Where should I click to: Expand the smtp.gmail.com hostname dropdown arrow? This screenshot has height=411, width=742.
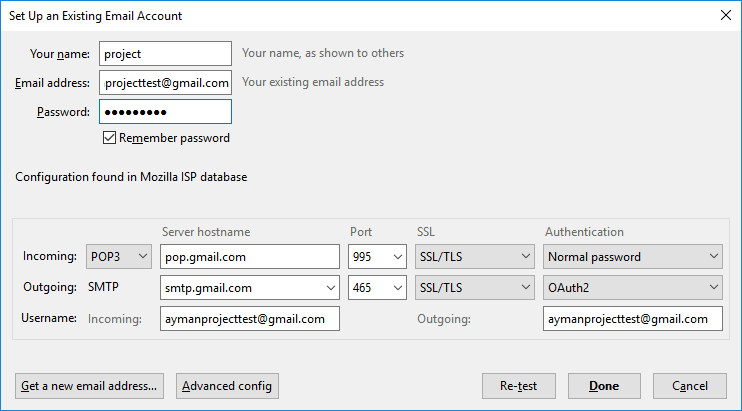pos(331,288)
